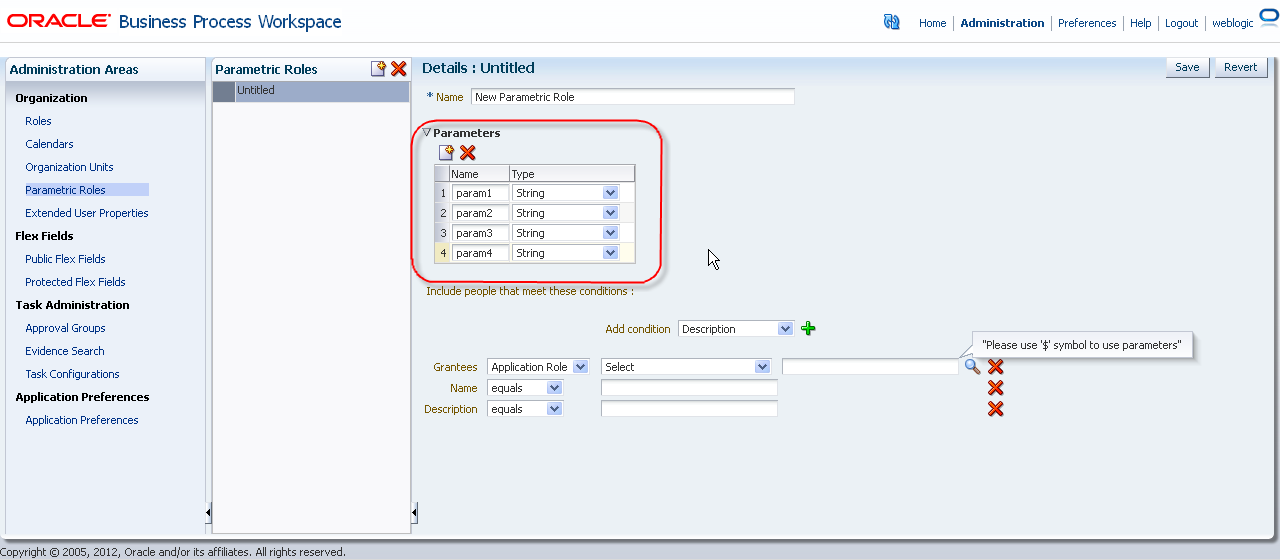Open Roles under Organization
The width and height of the screenshot is (1280, 560).
click(38, 121)
